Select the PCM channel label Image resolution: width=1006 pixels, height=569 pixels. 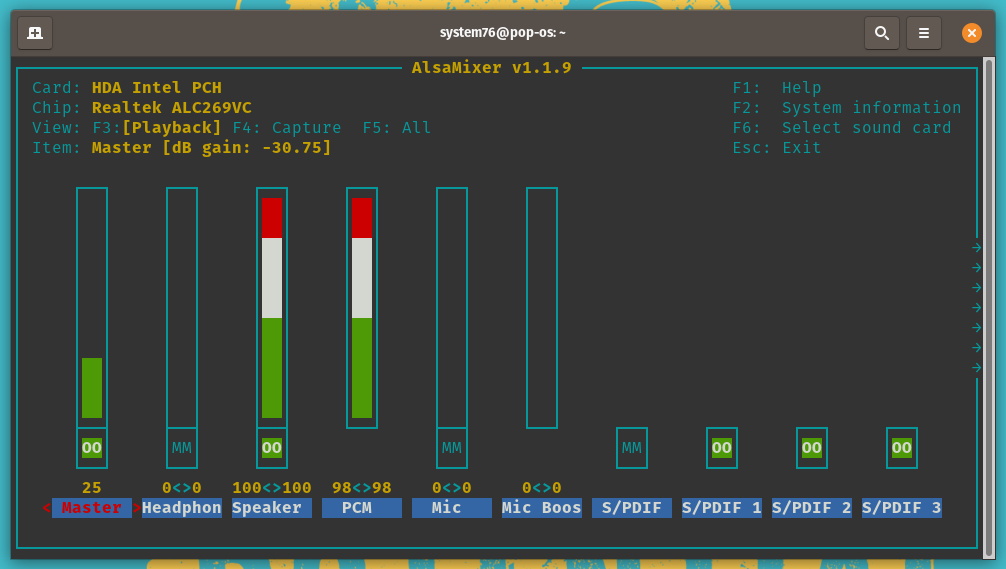(x=362, y=507)
